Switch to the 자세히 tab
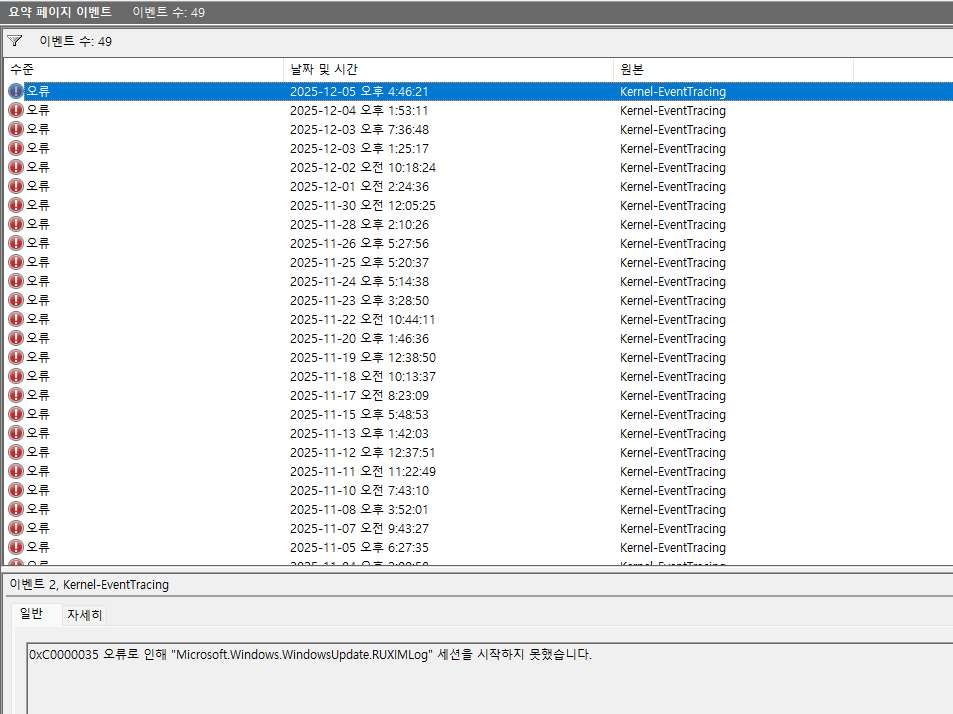Image resolution: width=953 pixels, height=714 pixels. pyautogui.click(x=84, y=615)
